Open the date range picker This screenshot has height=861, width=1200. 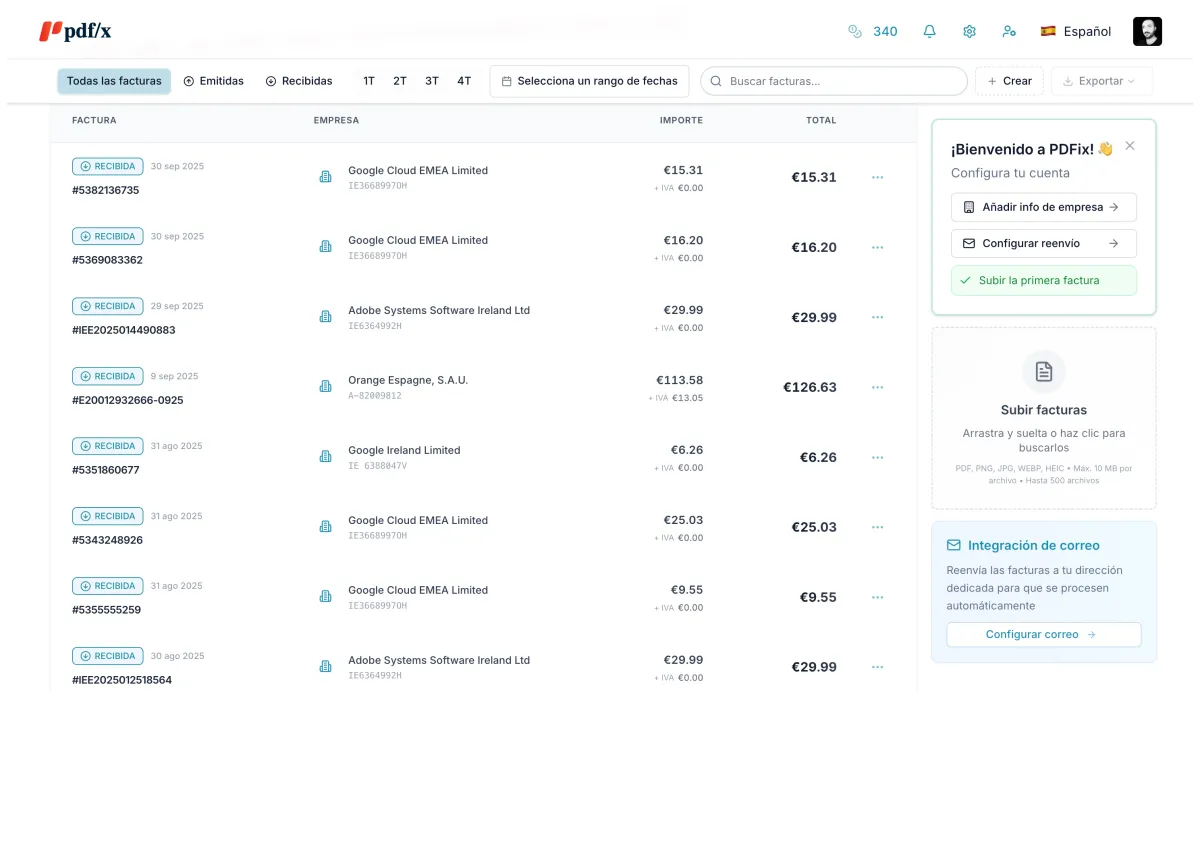[589, 81]
